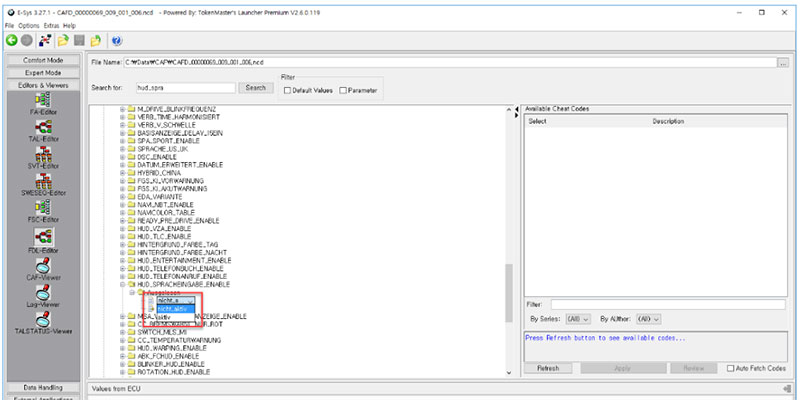The height and width of the screenshot is (400, 800).
Task: Select the HUD_TELEFONBUCH_ENABLE row
Action: click(180, 268)
